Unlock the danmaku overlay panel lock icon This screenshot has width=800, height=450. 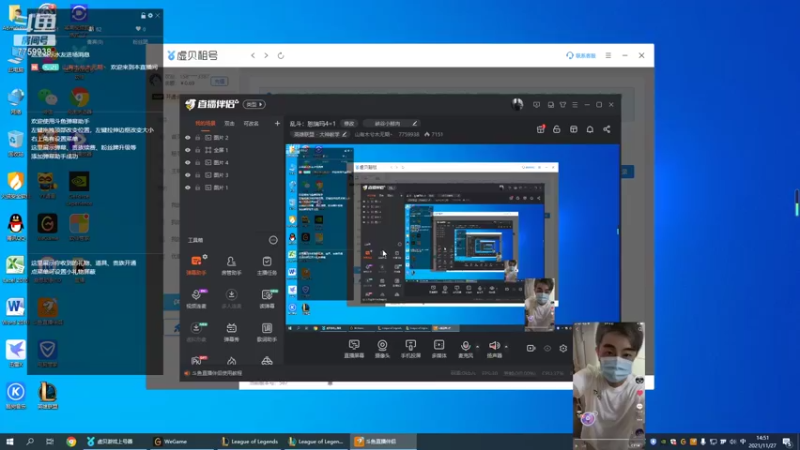143,16
